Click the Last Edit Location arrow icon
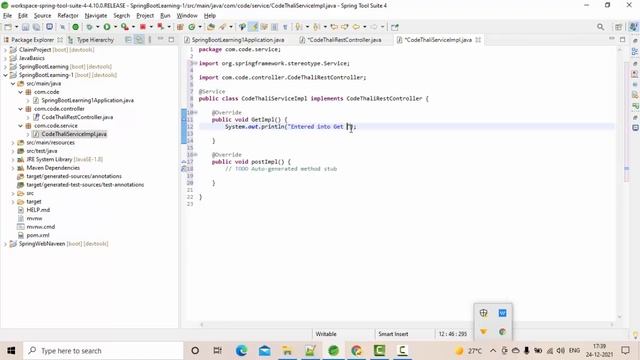Viewport: 640px width, 360px height. [x=334, y=27]
